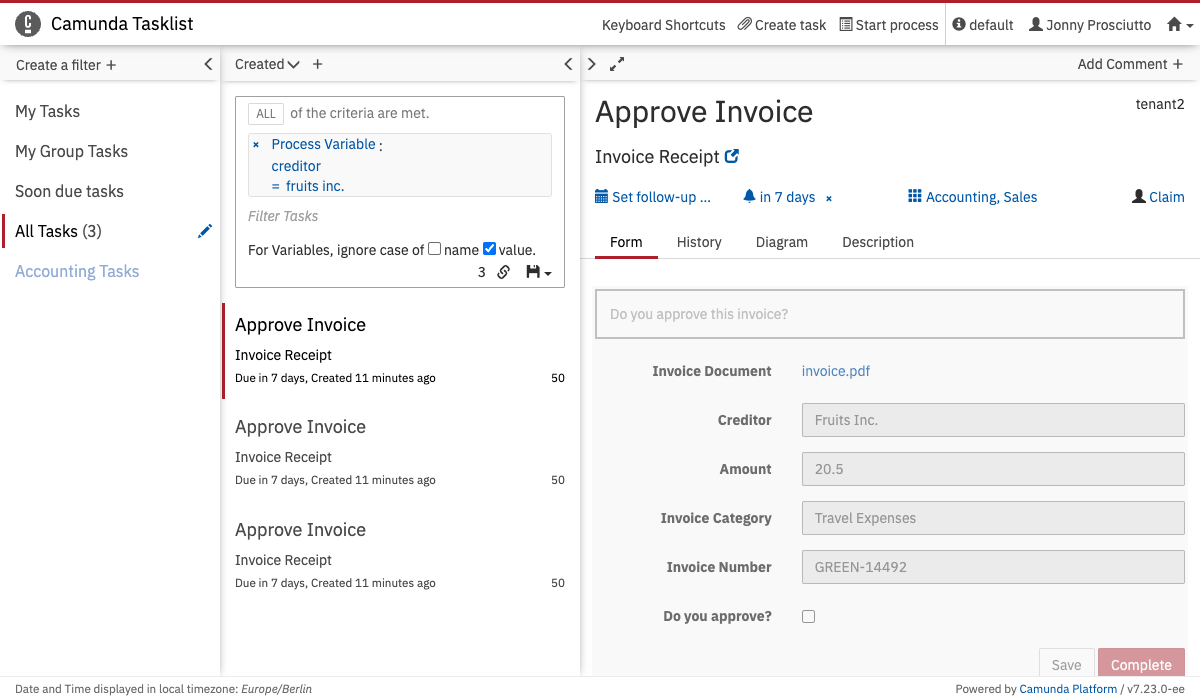
Task: Switch to the History tab
Action: coord(699,242)
